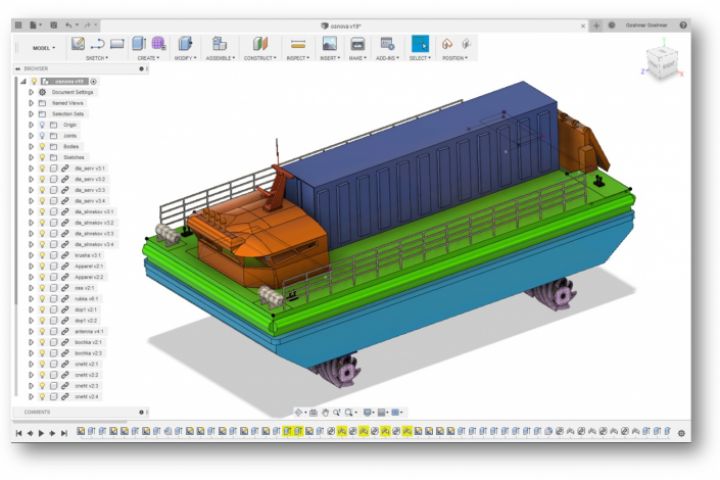720x480 pixels.
Task: Open the data panel grid icon
Action: (x=18, y=25)
